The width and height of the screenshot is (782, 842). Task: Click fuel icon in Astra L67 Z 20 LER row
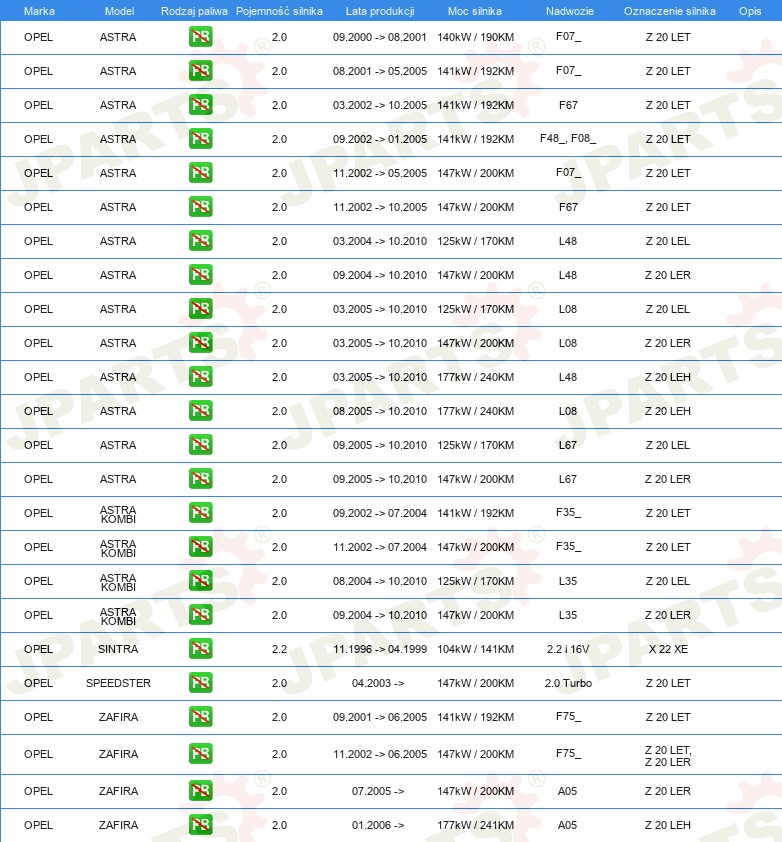[x=200, y=479]
